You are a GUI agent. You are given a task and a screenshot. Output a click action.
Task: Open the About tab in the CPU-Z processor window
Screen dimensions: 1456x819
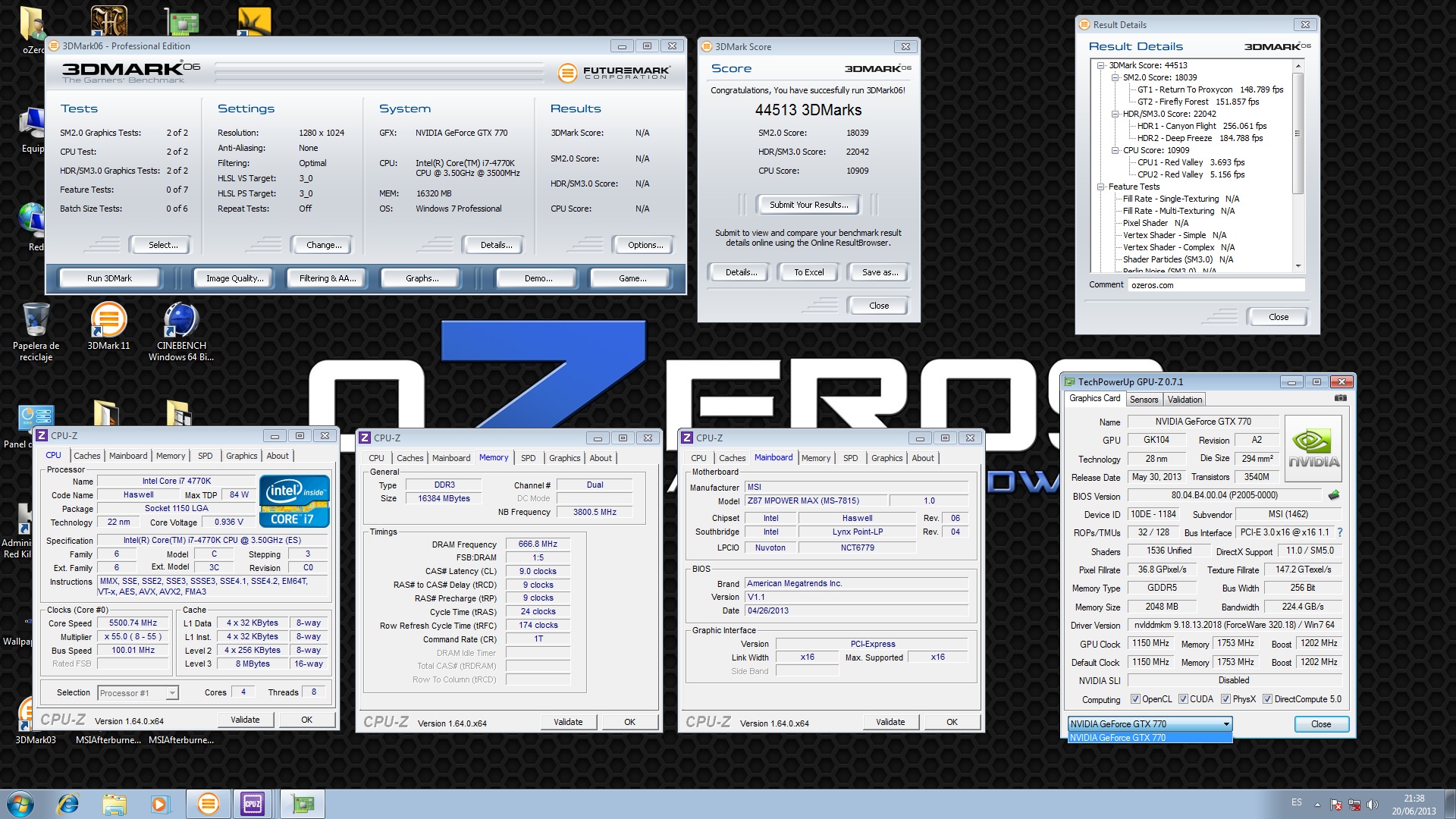pyautogui.click(x=278, y=456)
